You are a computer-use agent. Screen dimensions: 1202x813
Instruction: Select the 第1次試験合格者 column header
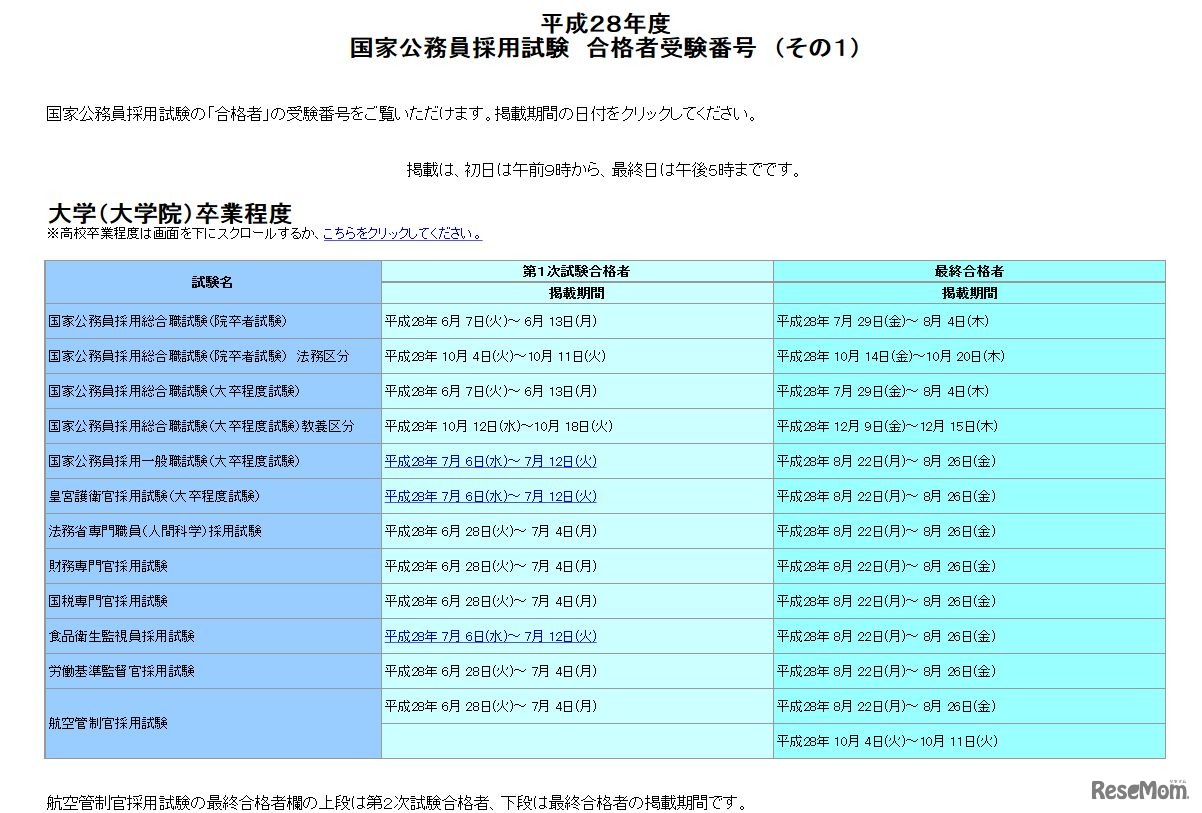(575, 270)
